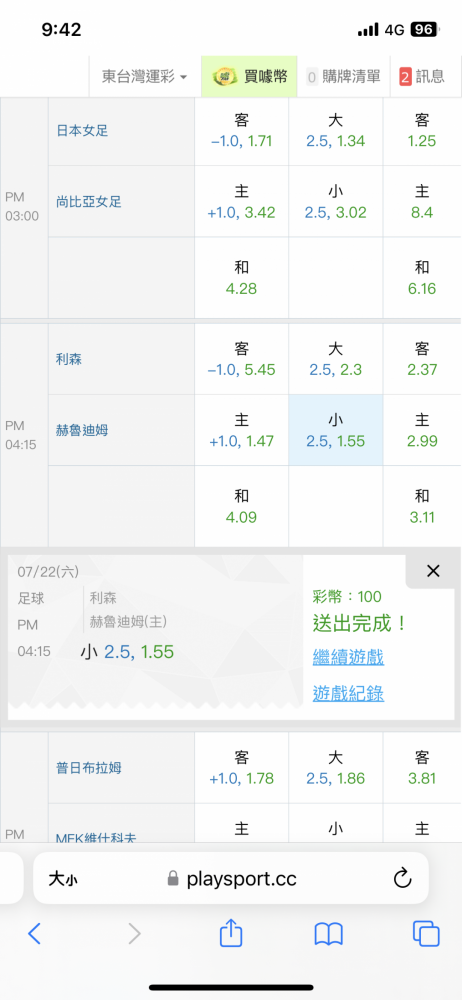Tap the 大小 text size control
462x1000 pixels.
63,879
